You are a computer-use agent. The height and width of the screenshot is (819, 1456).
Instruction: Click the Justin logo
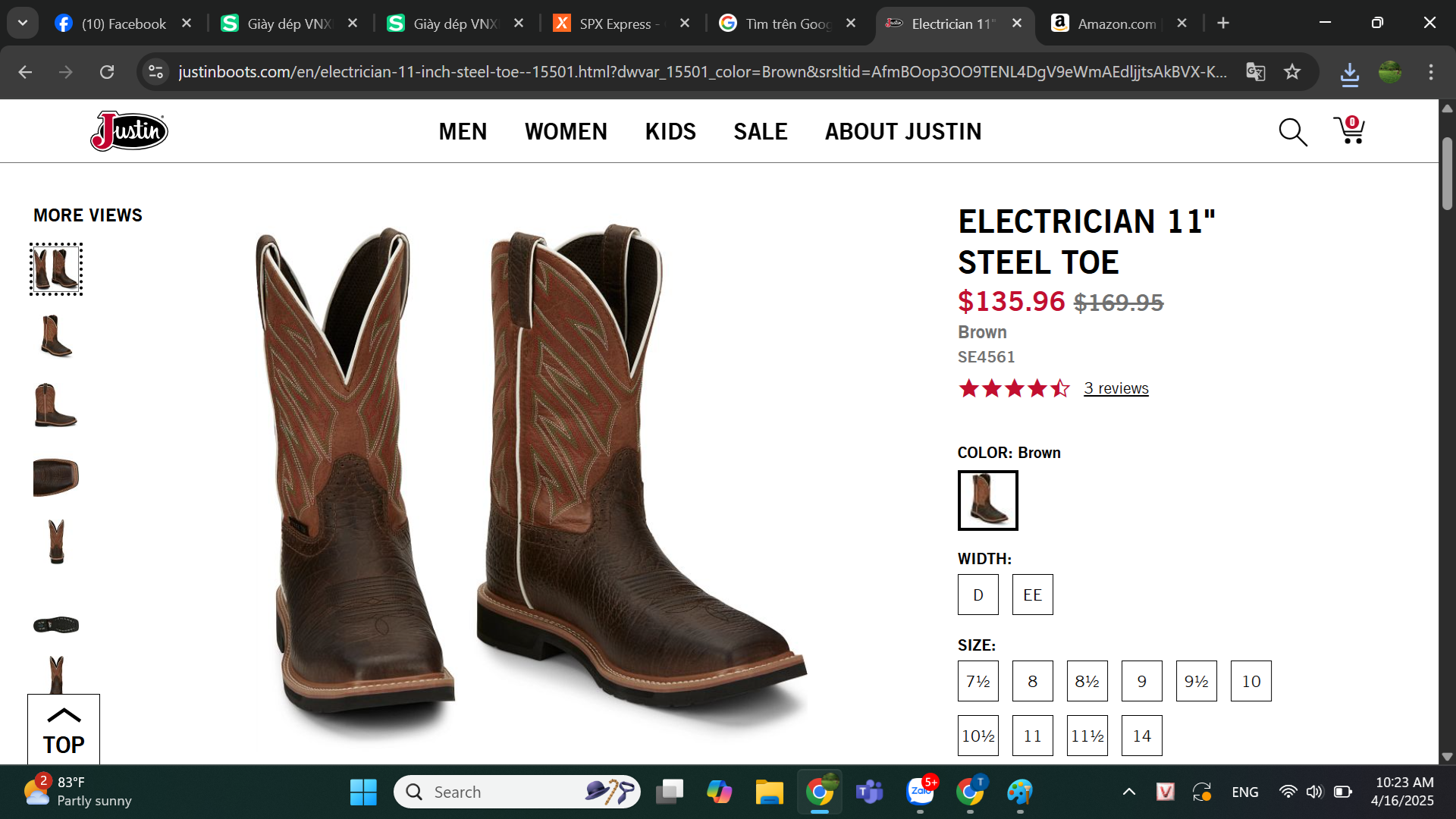pyautogui.click(x=129, y=131)
